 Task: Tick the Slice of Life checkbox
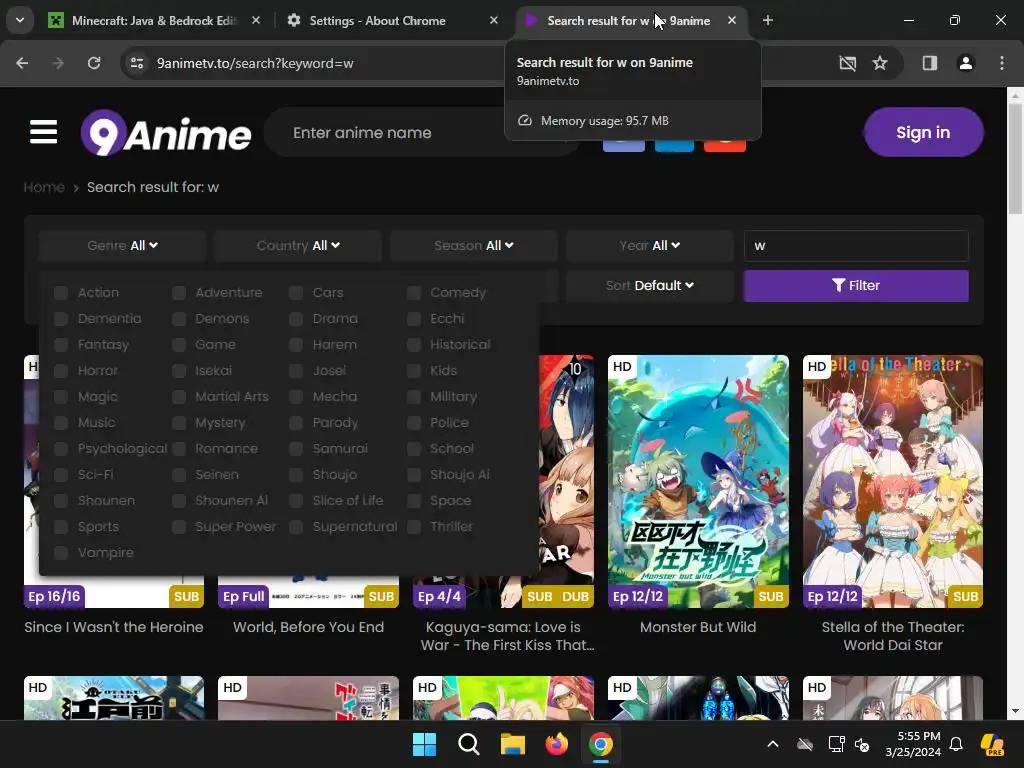[x=296, y=501]
